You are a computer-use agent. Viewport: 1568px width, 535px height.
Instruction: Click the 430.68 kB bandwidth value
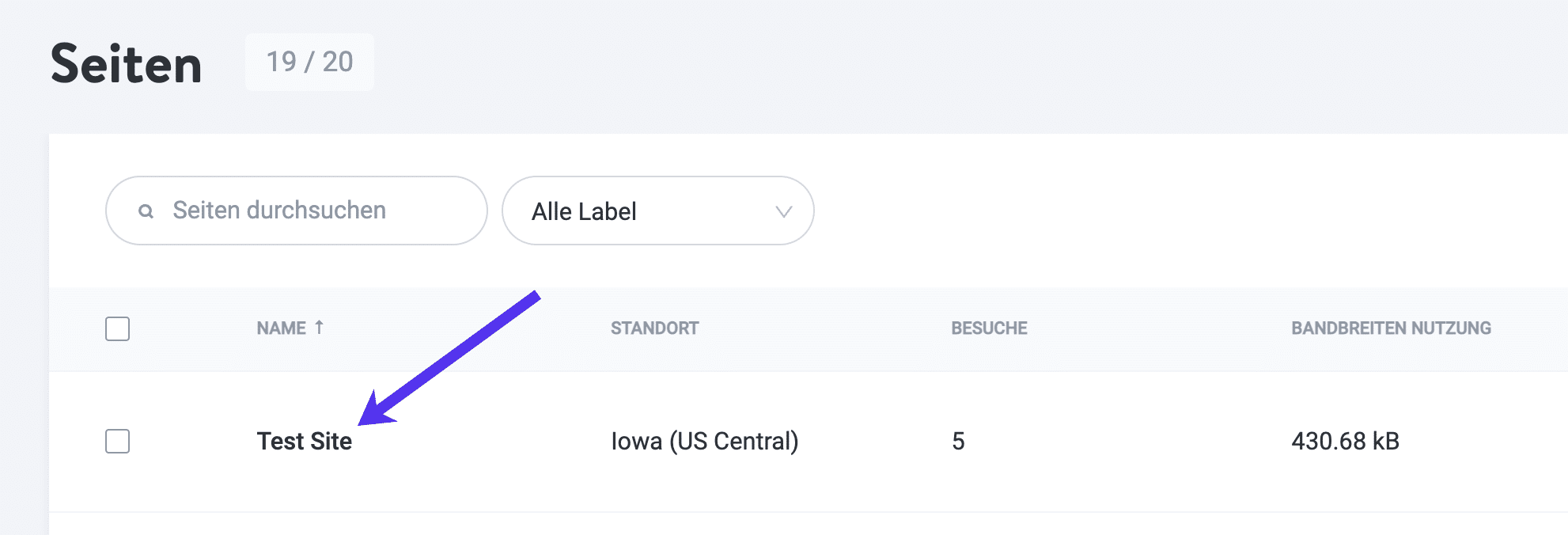coord(1346,442)
